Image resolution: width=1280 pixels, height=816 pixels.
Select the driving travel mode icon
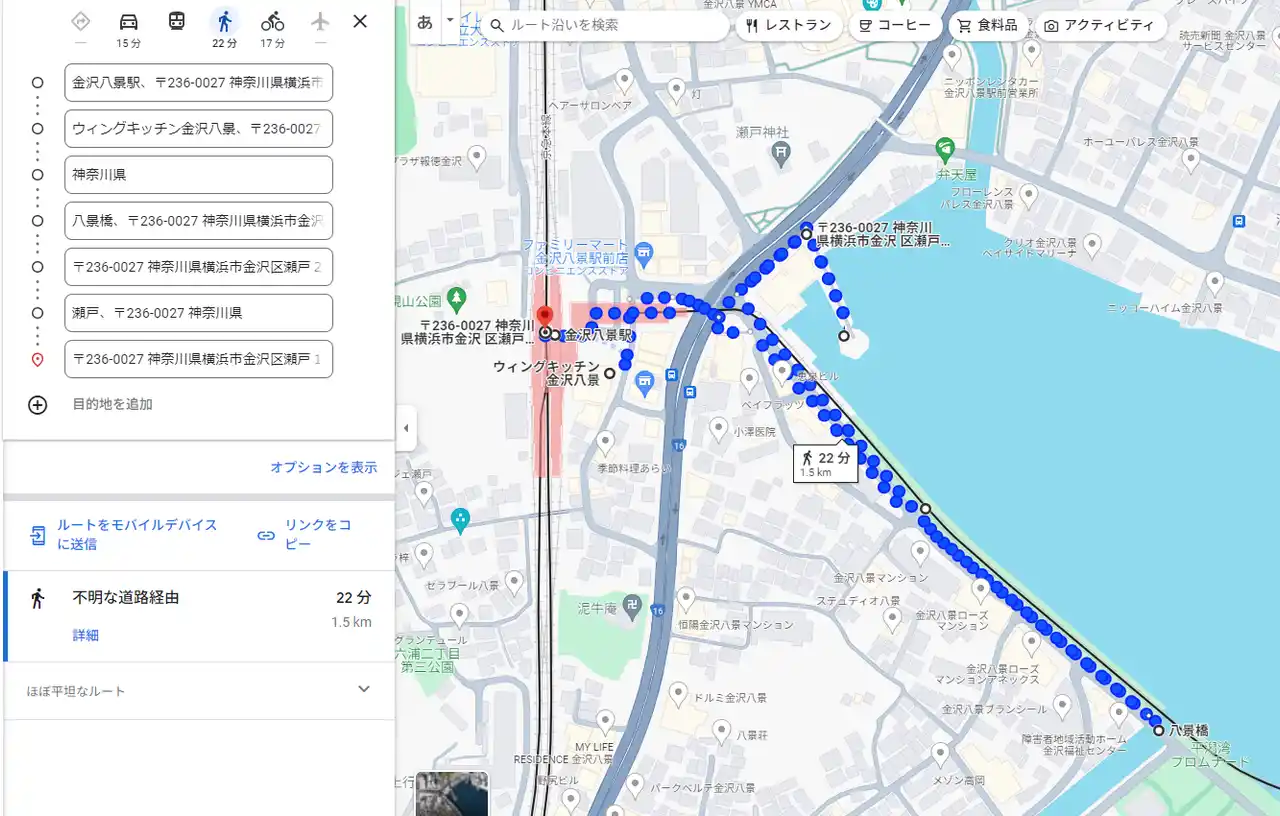click(x=128, y=22)
